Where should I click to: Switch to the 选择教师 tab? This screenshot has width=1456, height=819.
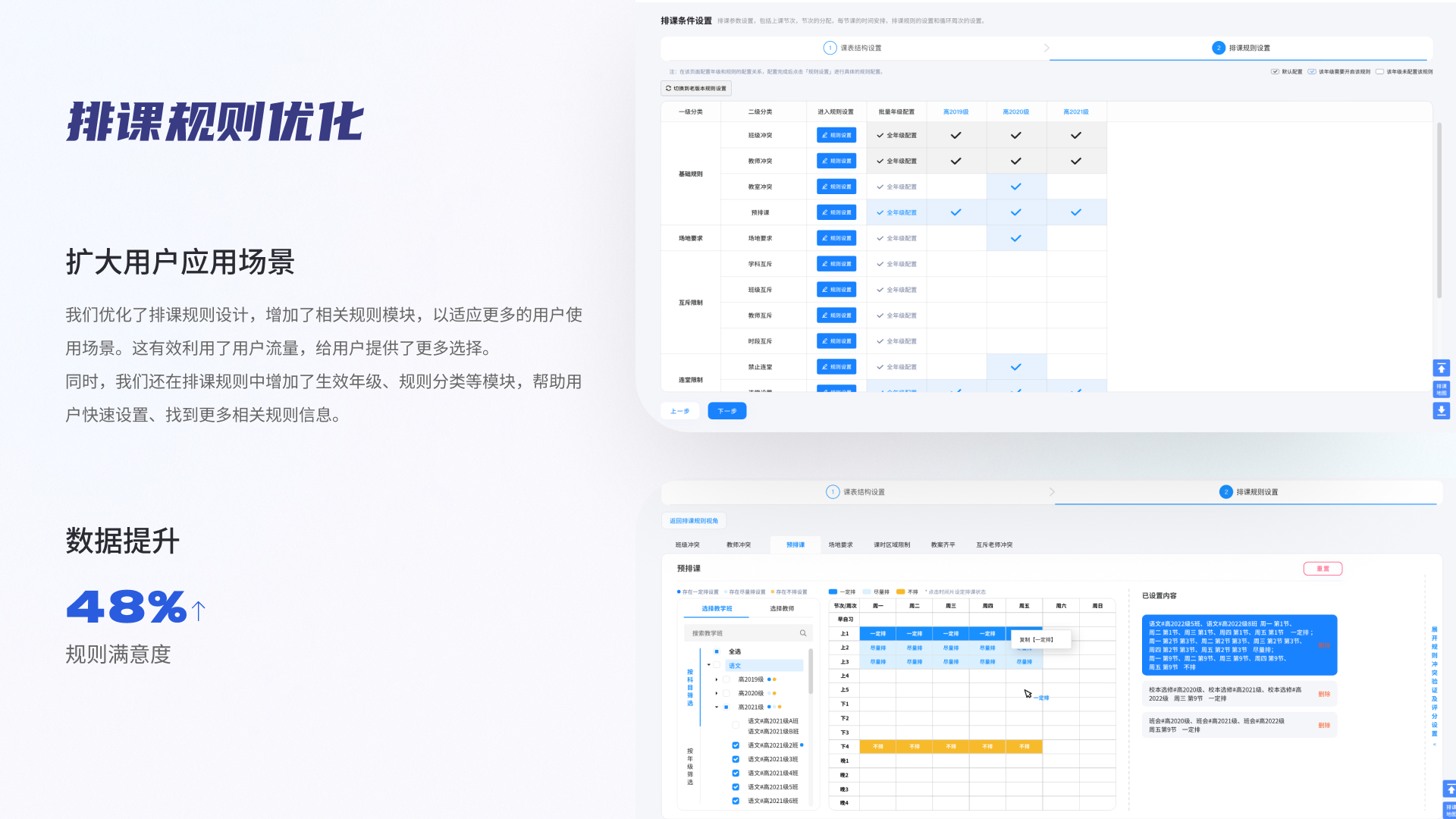[x=781, y=608]
